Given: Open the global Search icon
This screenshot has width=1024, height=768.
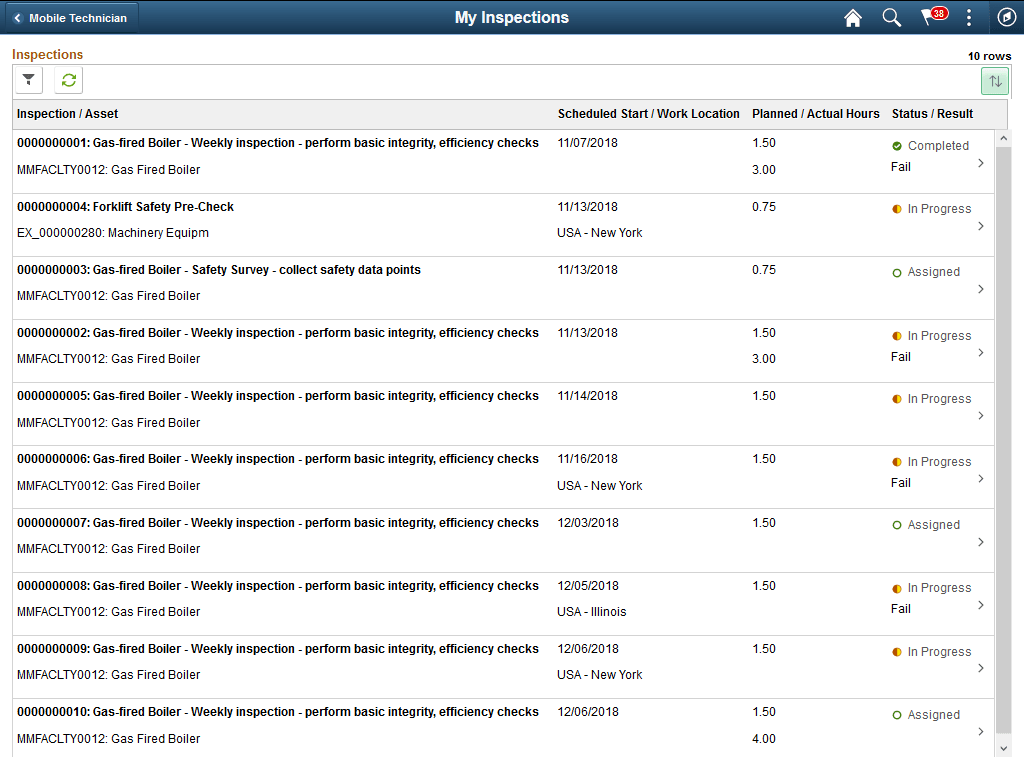Looking at the screenshot, I should (x=891, y=17).
